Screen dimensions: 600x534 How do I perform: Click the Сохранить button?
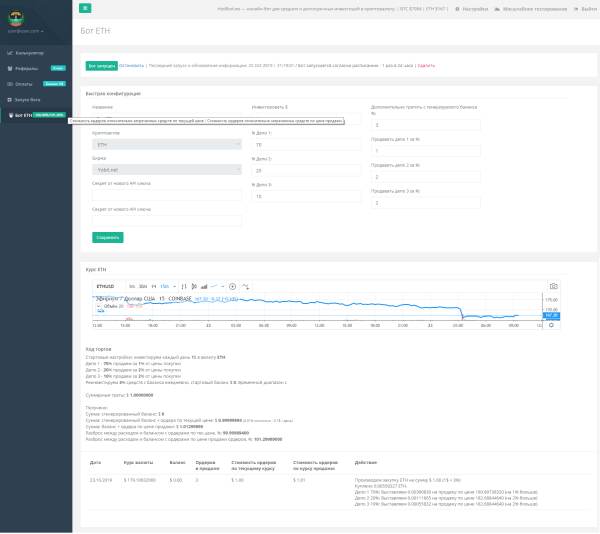pyautogui.click(x=107, y=237)
